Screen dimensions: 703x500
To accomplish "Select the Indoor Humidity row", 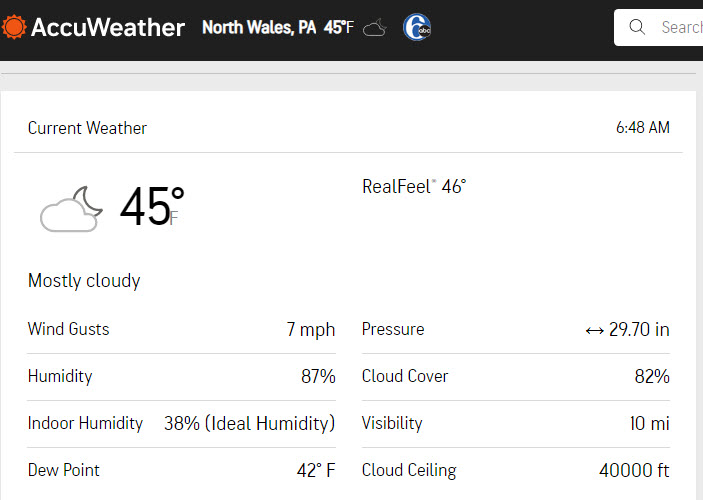I will (x=181, y=424).
